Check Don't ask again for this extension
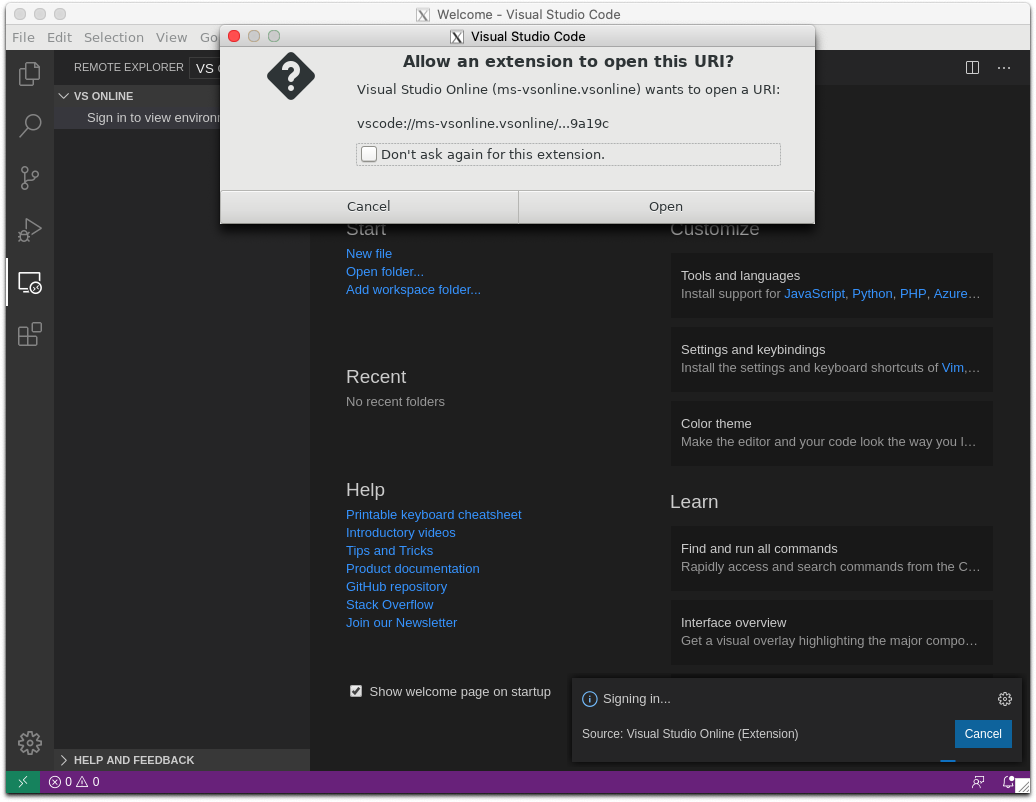 coord(369,154)
